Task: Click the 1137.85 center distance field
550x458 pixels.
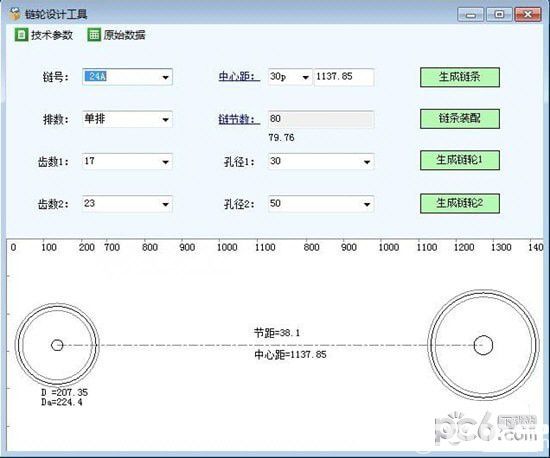Action: (x=344, y=77)
